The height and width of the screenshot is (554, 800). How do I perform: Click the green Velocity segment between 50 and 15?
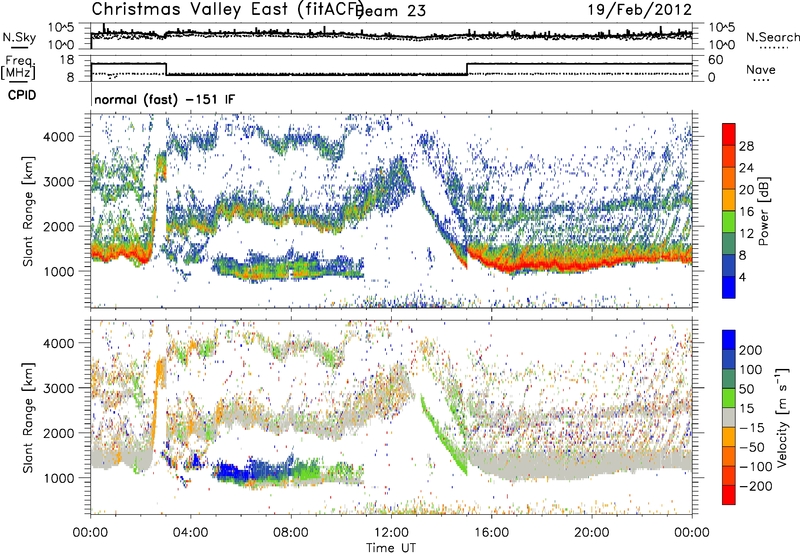(729, 398)
